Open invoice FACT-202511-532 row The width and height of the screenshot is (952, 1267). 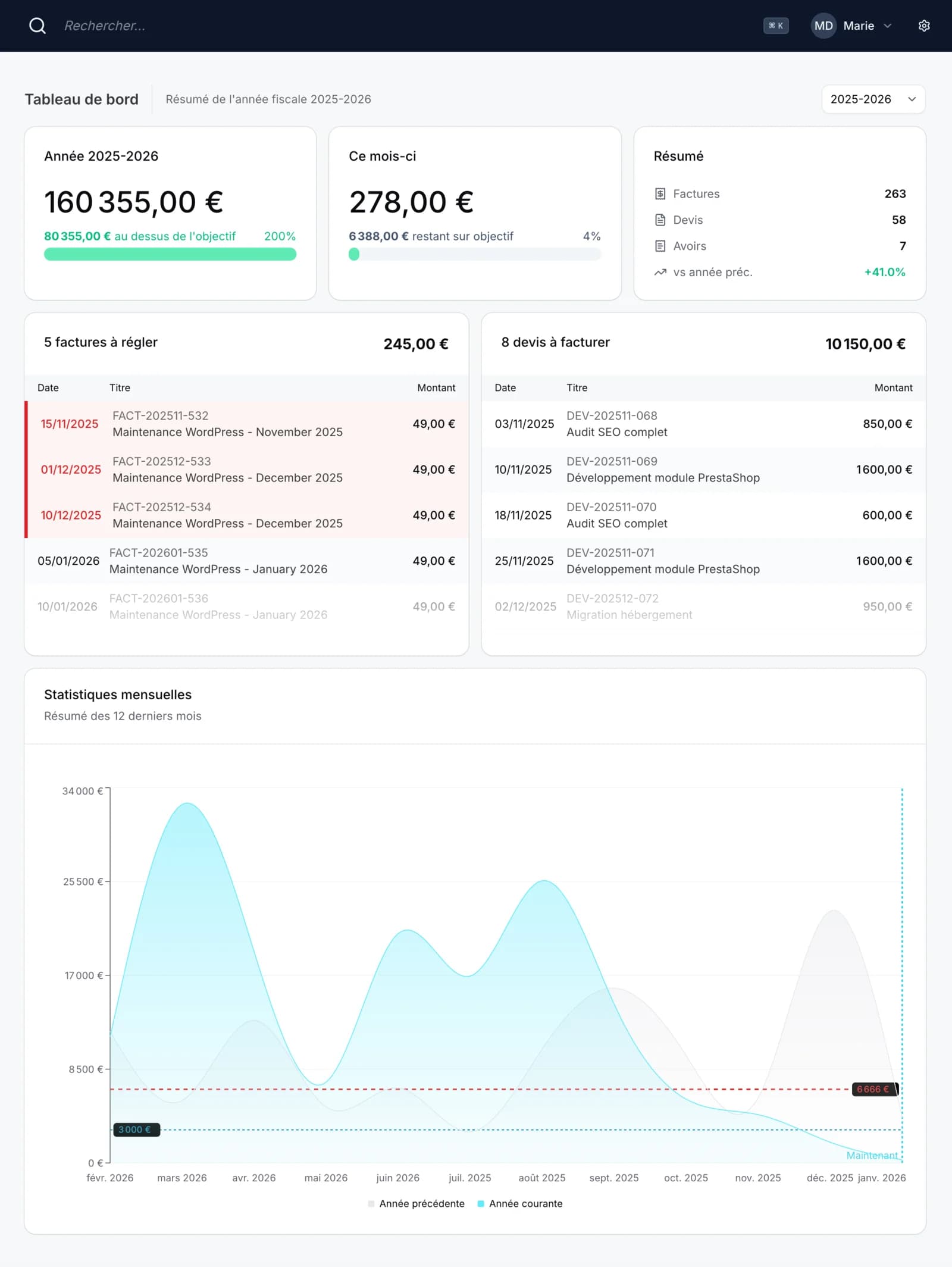point(246,424)
